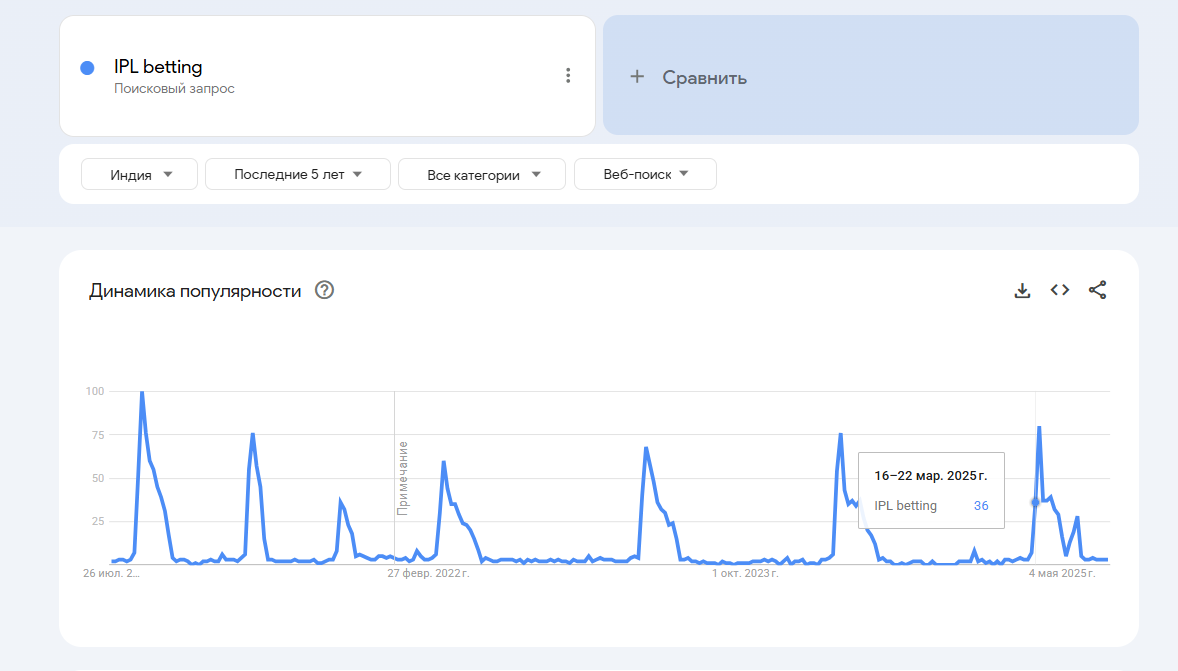This screenshot has height=671, width=1178.
Task: Click the tooltip value 36
Action: point(981,506)
